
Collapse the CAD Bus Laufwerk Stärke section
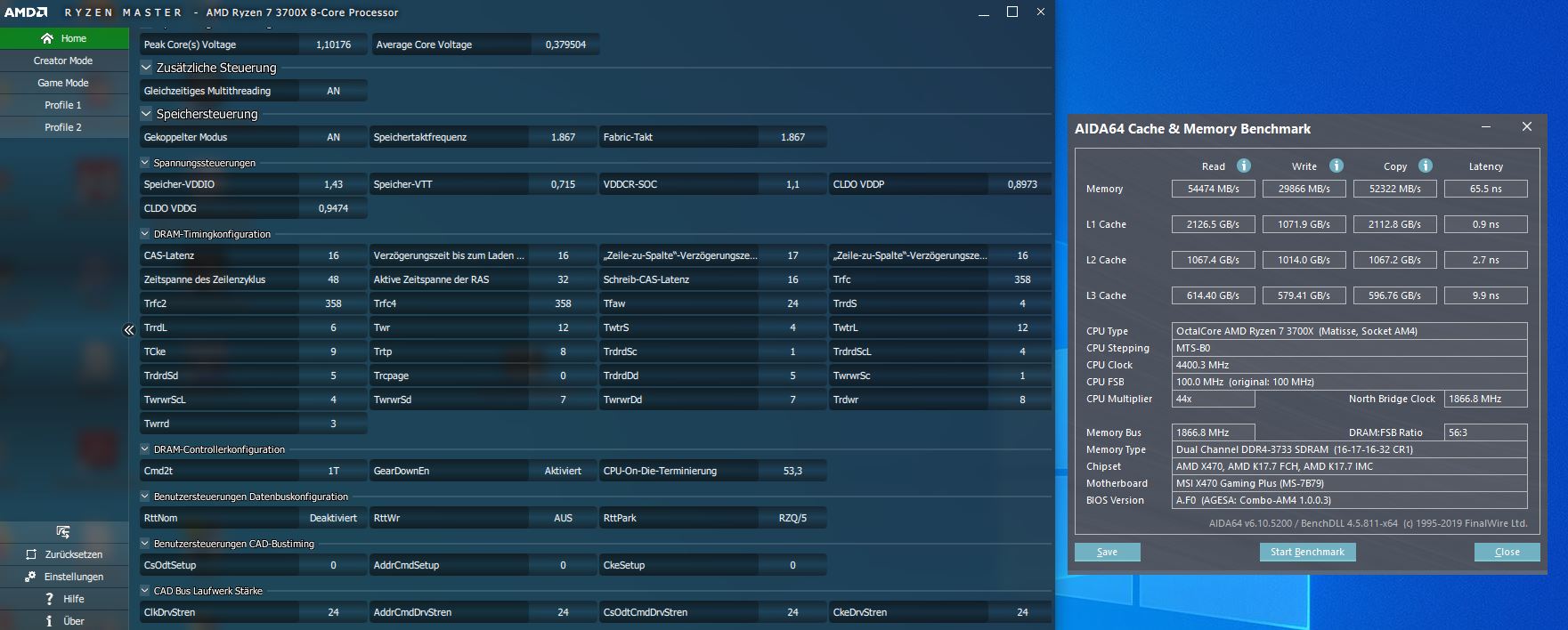tap(145, 591)
